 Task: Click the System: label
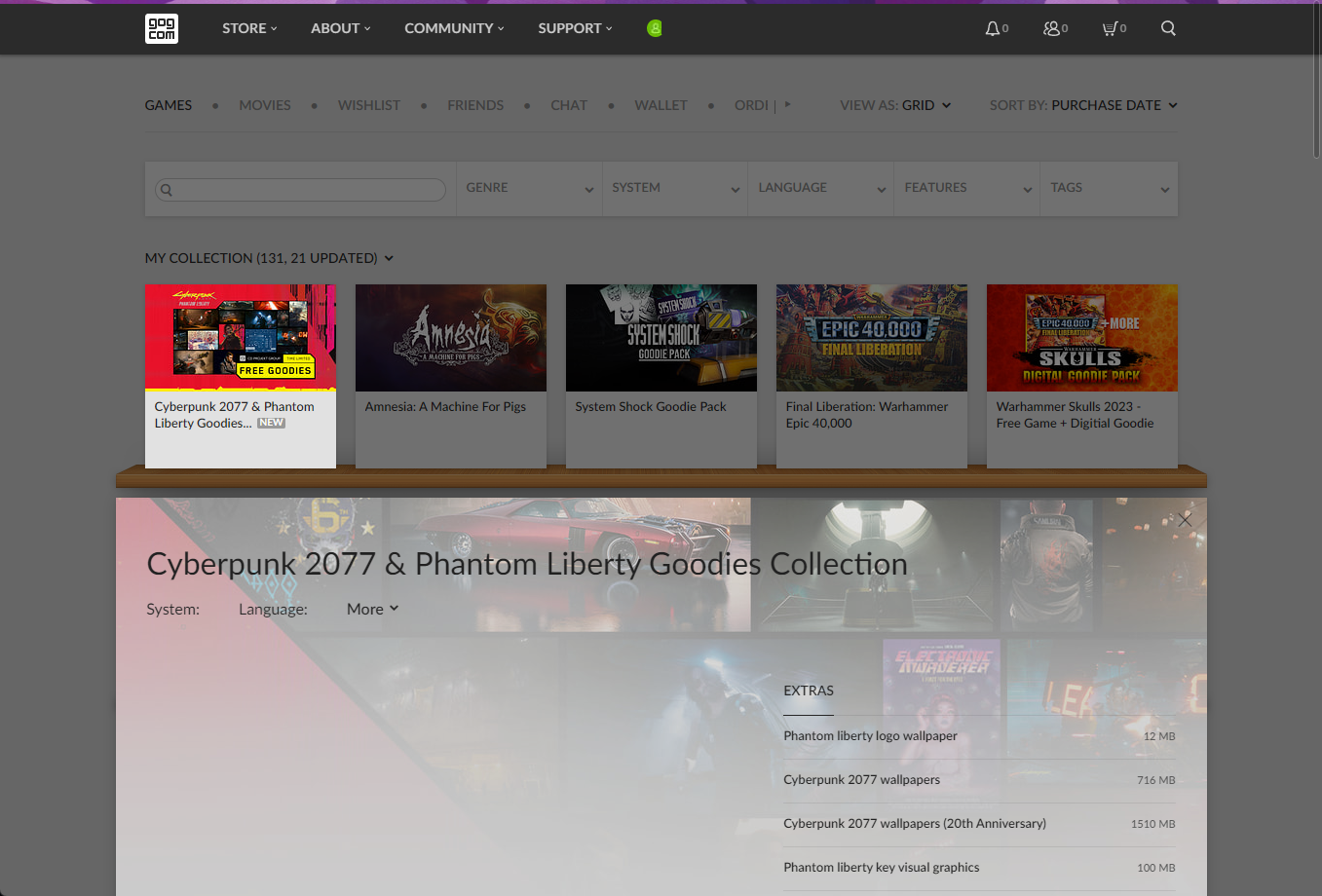tap(172, 609)
